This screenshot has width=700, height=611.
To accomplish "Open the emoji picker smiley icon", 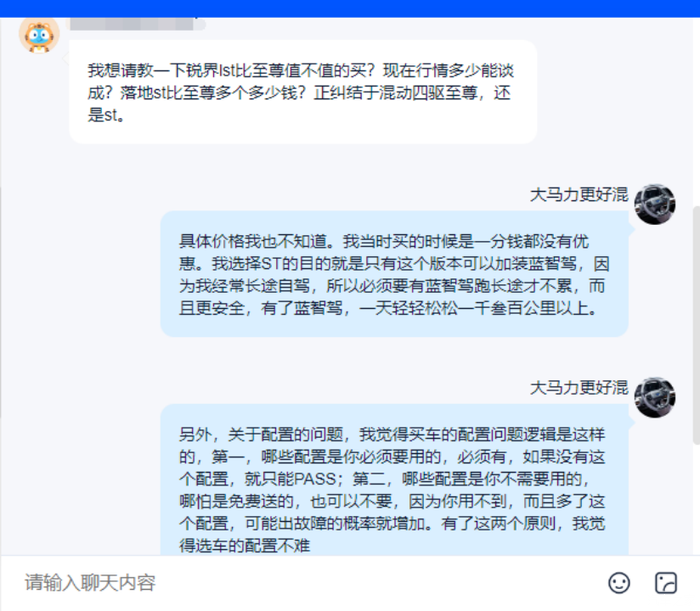I will 619,583.
